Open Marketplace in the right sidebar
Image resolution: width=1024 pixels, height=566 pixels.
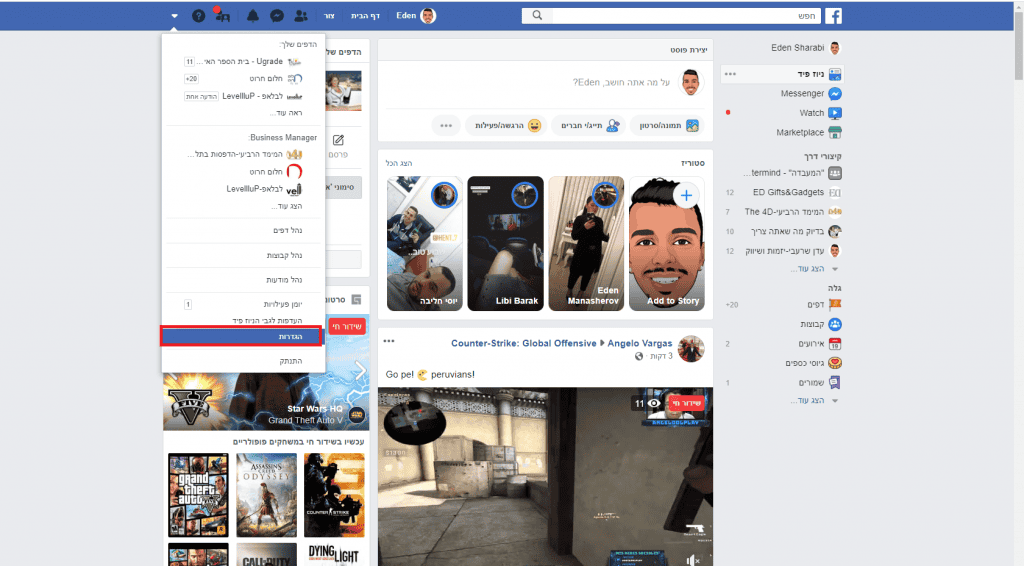pos(808,133)
